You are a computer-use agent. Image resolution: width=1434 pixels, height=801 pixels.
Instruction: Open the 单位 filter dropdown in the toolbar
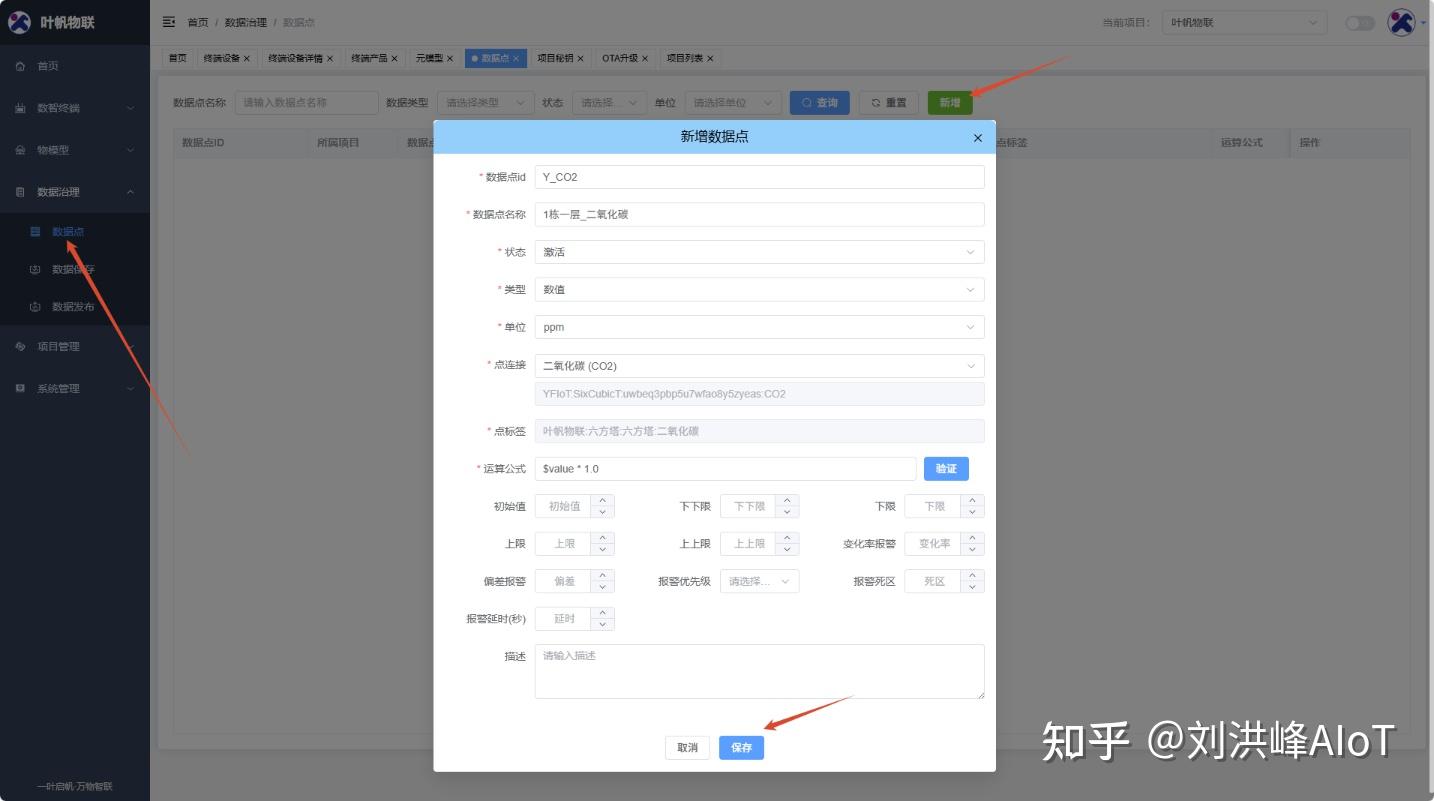[733, 103]
